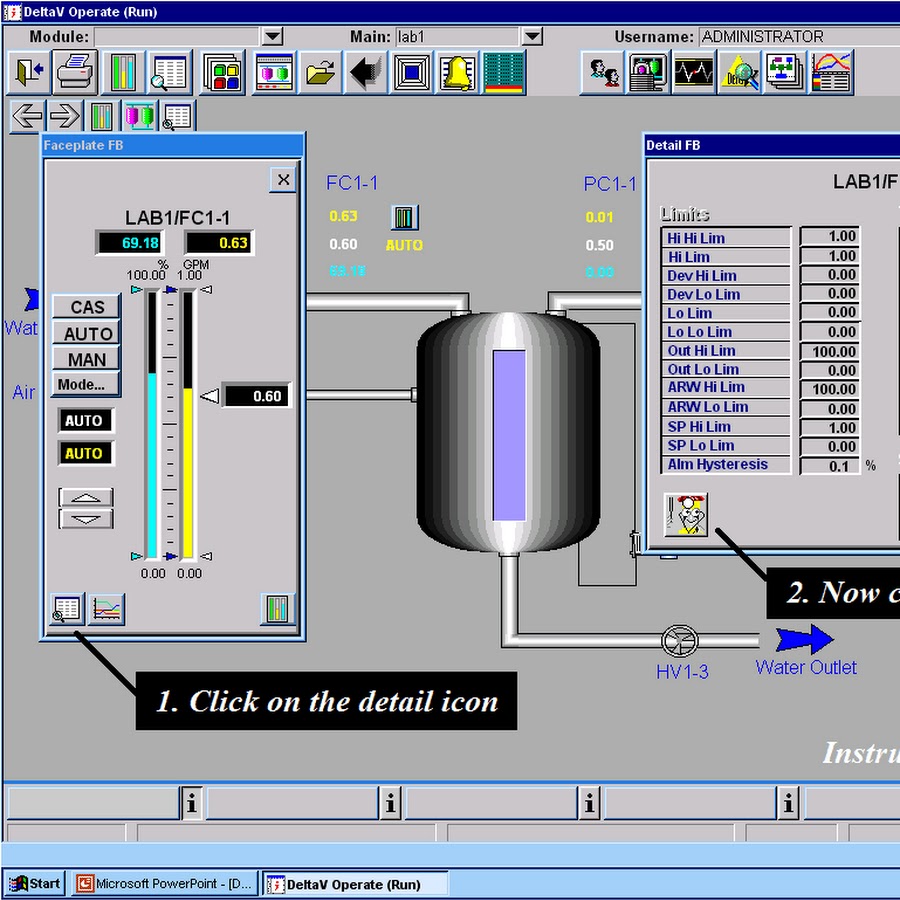Click the black back-arrow previous display icon

pos(366,72)
